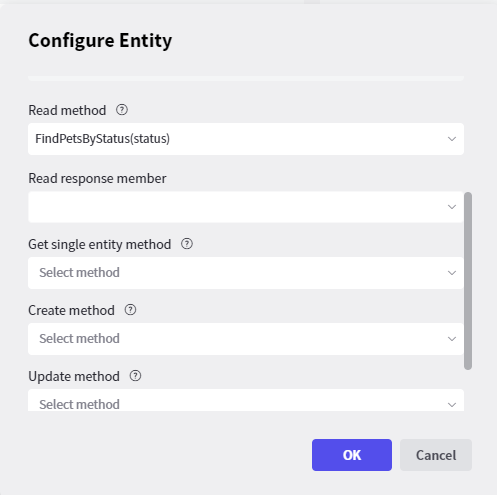
Task: Expand using the Read response member chevron
Action: coord(452,207)
